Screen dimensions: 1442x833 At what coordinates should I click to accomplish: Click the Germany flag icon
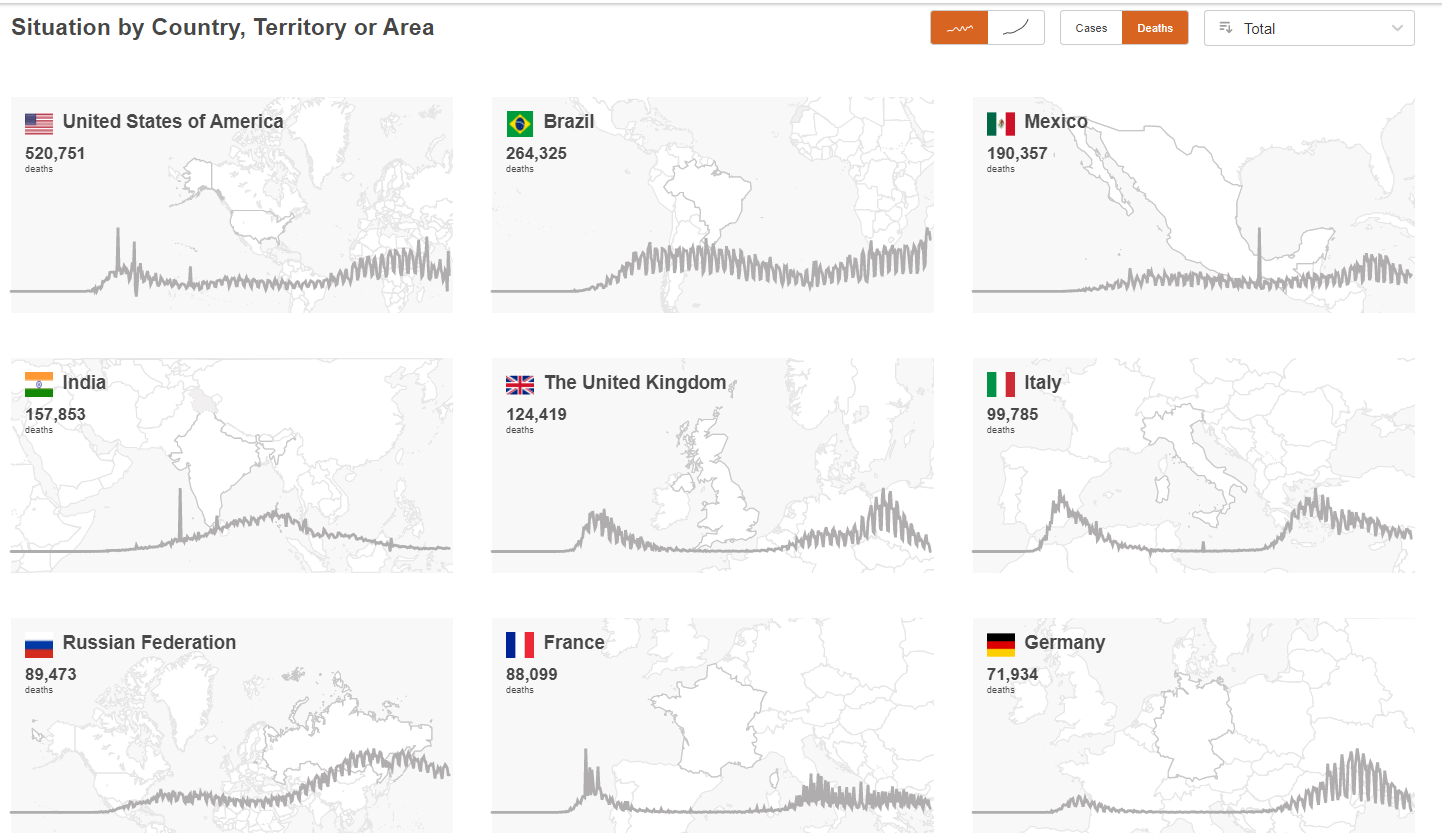point(1001,645)
